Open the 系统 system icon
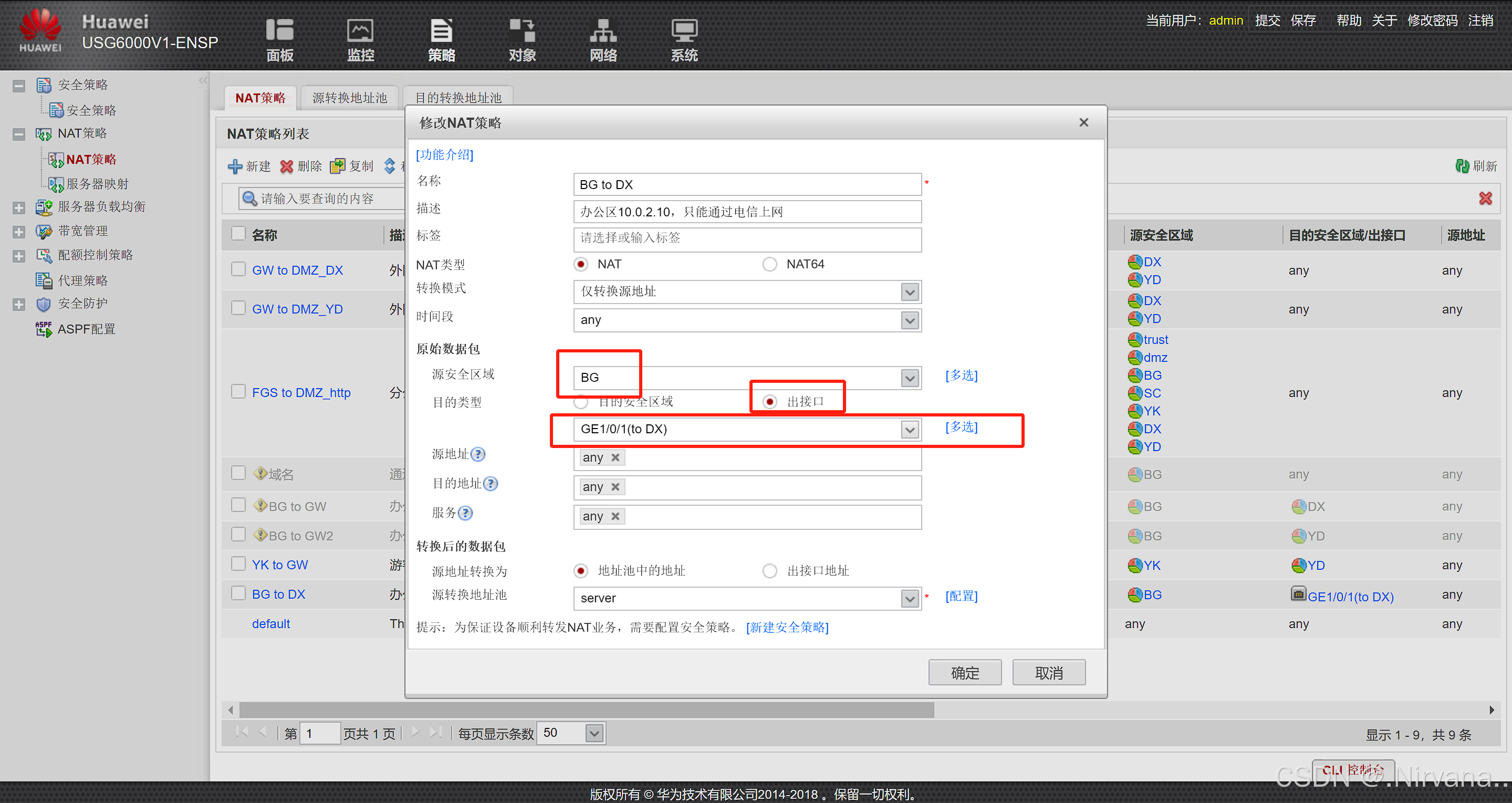Screen dimensions: 1512x803 coord(684,30)
